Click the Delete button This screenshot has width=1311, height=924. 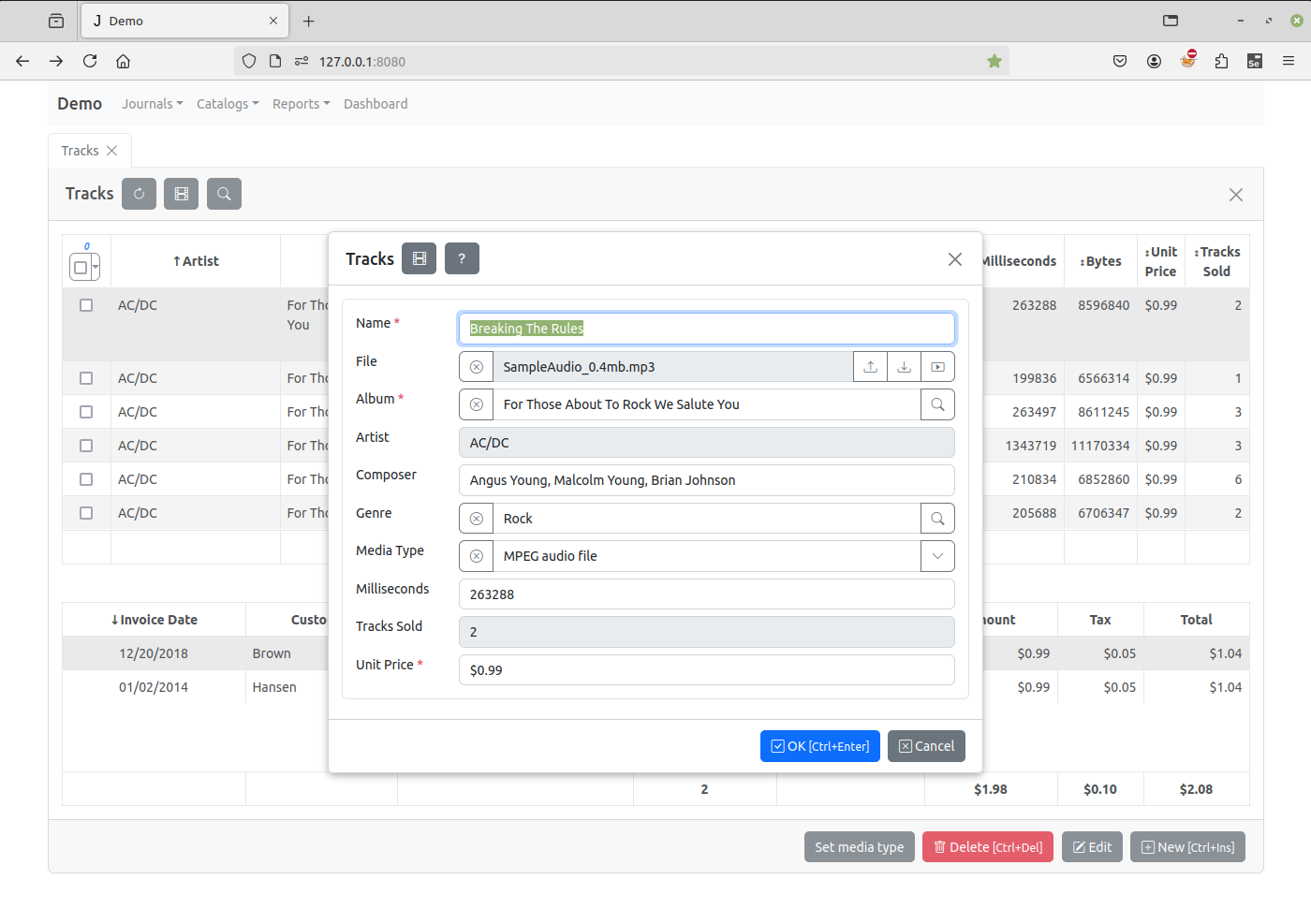(x=988, y=847)
